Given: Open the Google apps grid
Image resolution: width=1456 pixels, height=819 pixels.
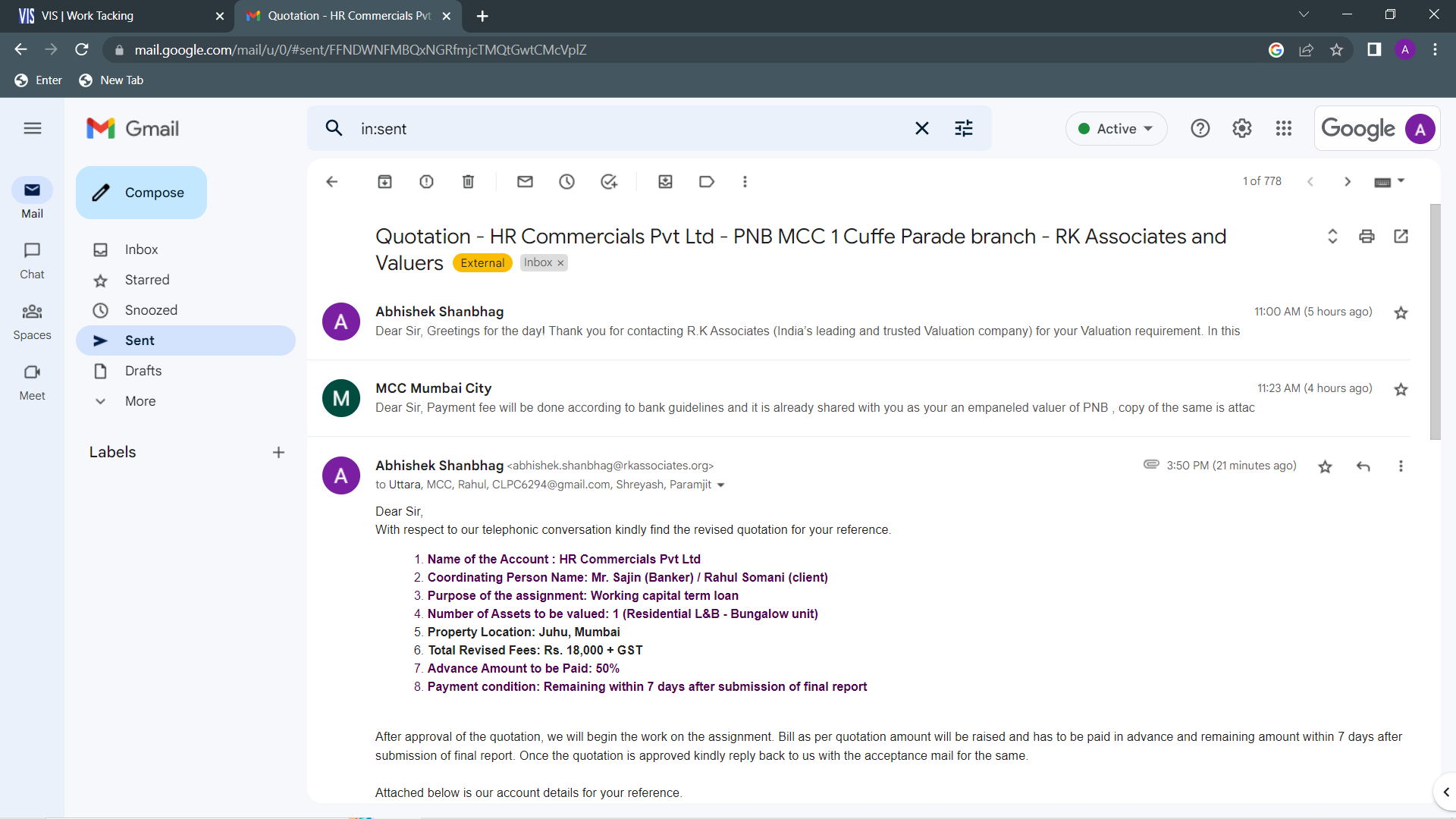Looking at the screenshot, I should pyautogui.click(x=1283, y=128).
